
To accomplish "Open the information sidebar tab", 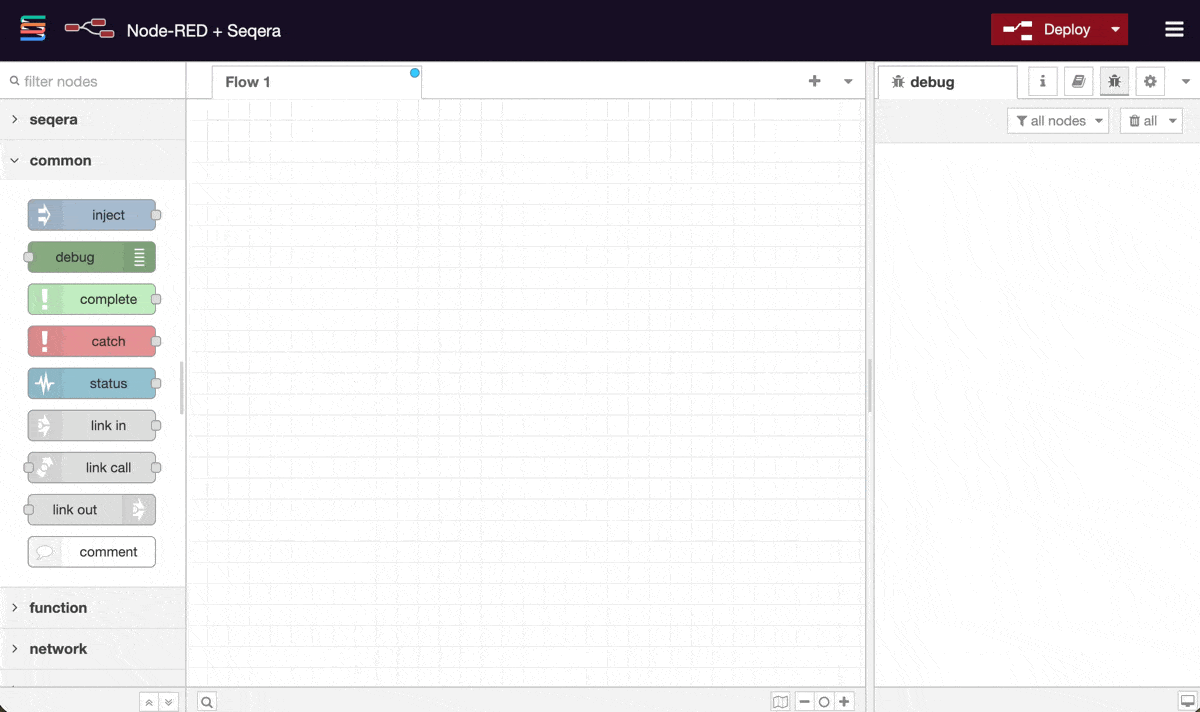I will click(x=1042, y=82).
